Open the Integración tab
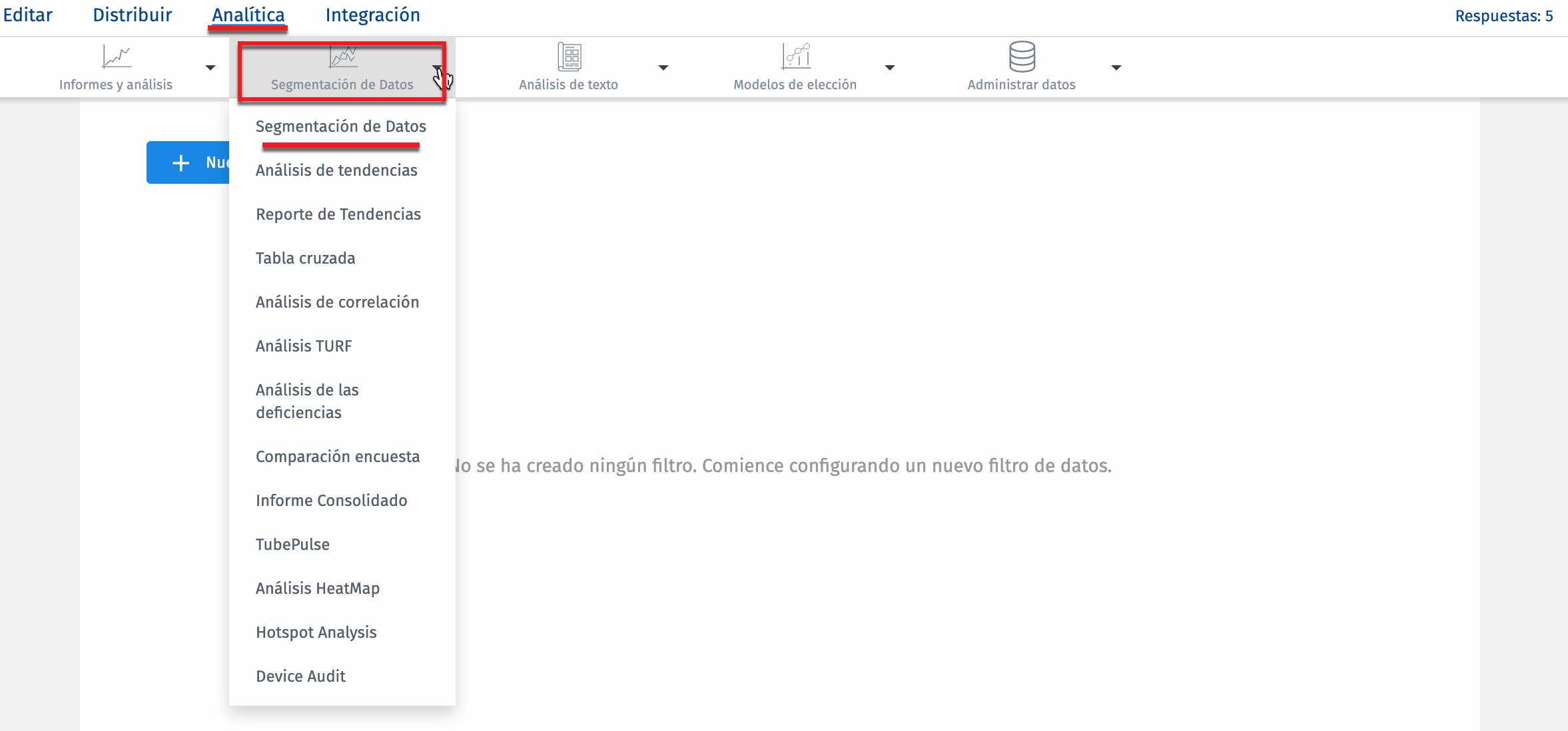Viewport: 1568px width, 731px height. [372, 15]
